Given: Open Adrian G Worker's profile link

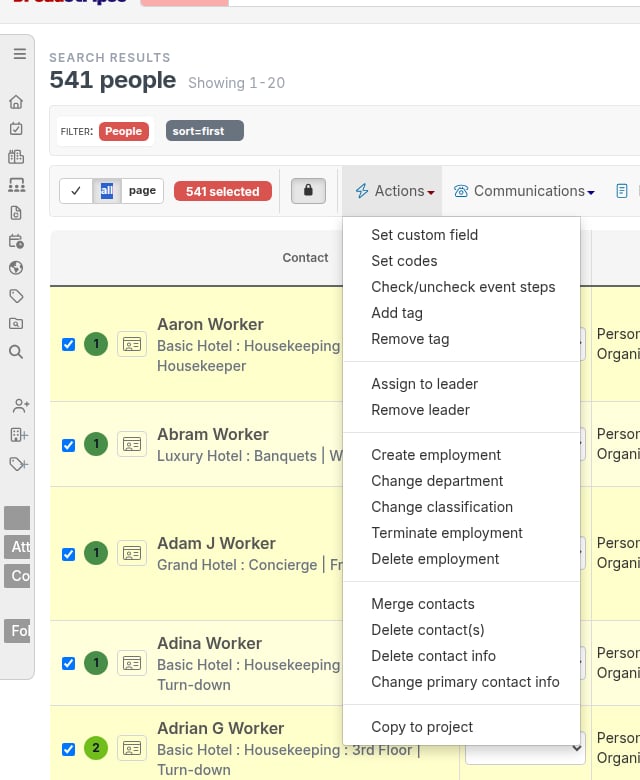Looking at the screenshot, I should [220, 728].
